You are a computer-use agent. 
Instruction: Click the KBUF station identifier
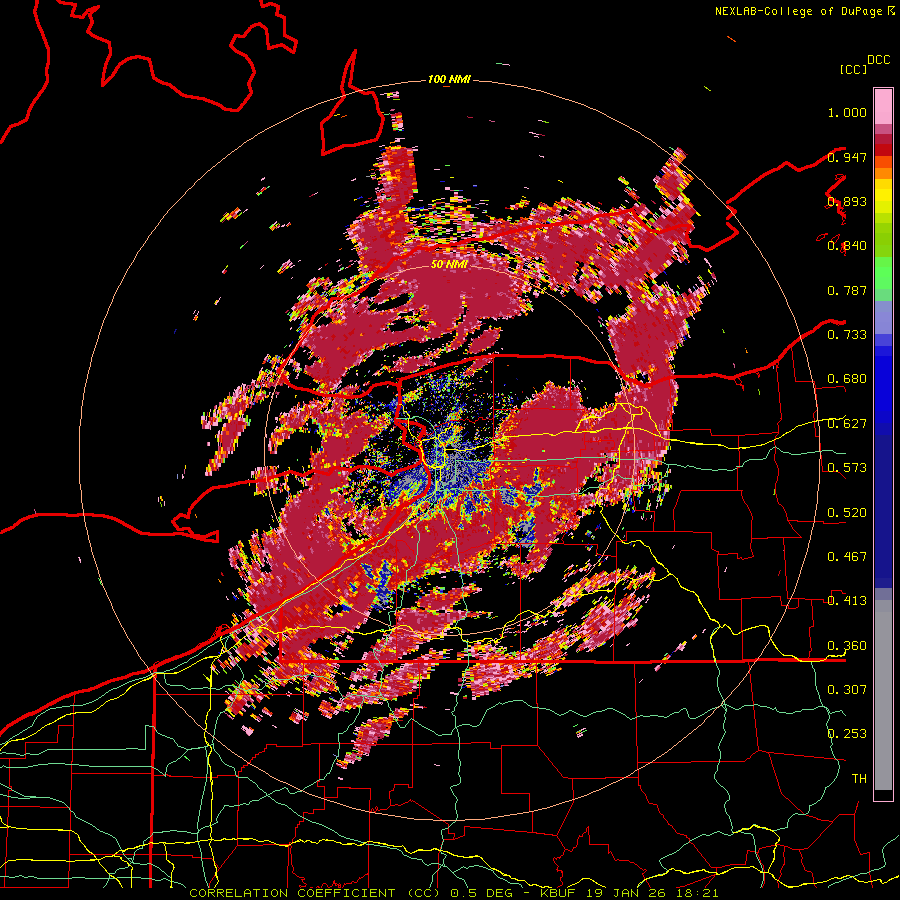560,893
